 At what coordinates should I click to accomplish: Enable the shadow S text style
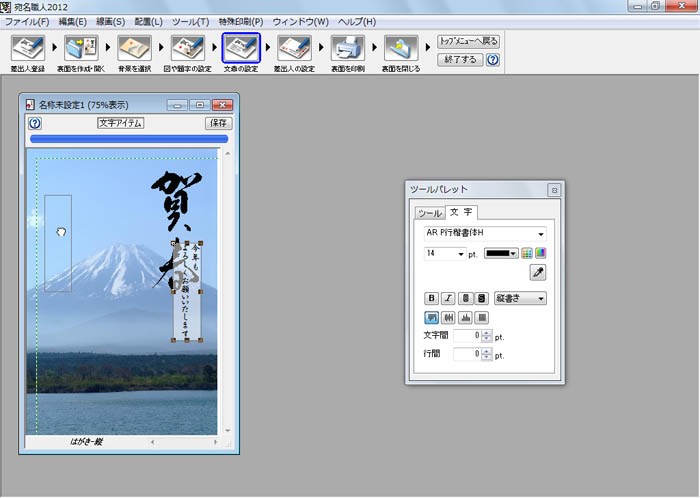point(481,298)
